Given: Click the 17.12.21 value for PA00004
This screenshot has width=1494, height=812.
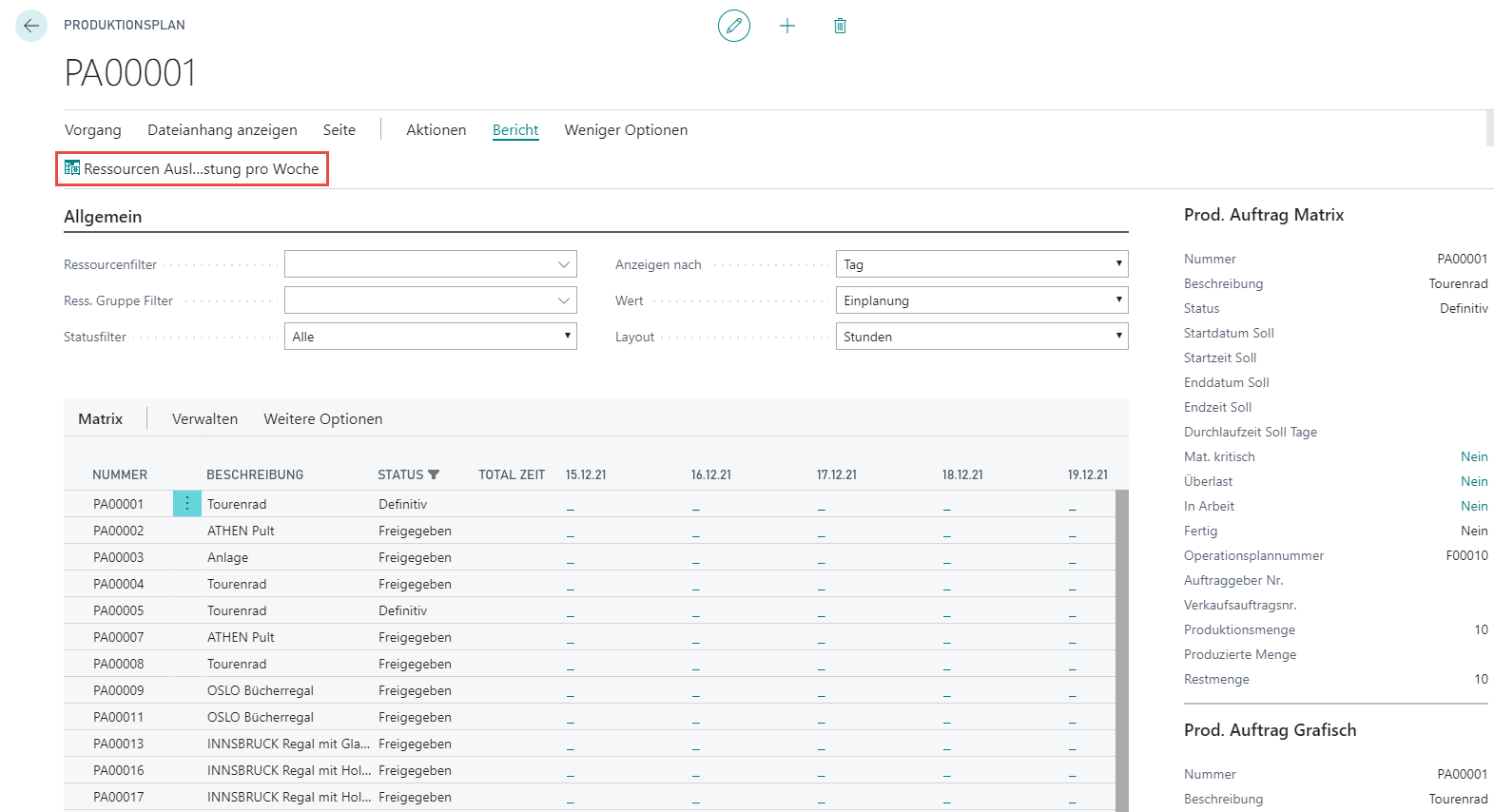Looking at the screenshot, I should coord(822,587).
